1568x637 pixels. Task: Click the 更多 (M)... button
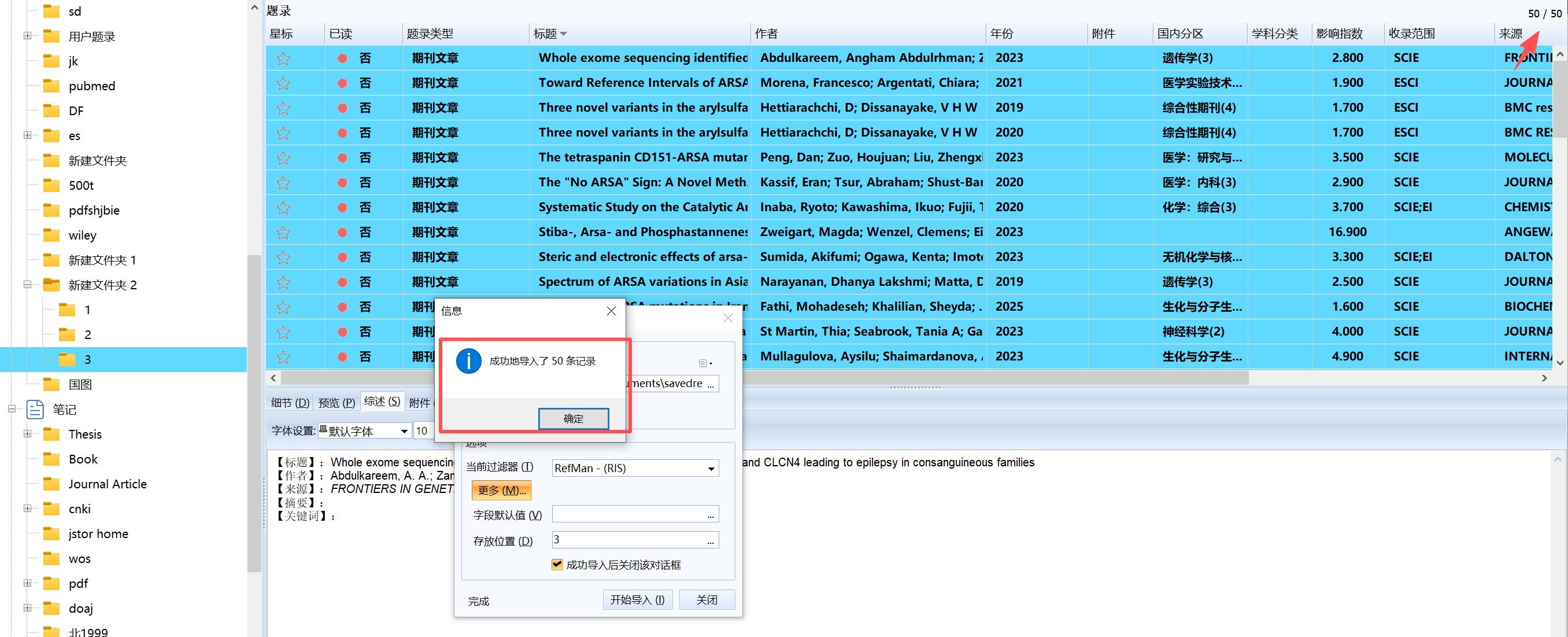(x=501, y=489)
